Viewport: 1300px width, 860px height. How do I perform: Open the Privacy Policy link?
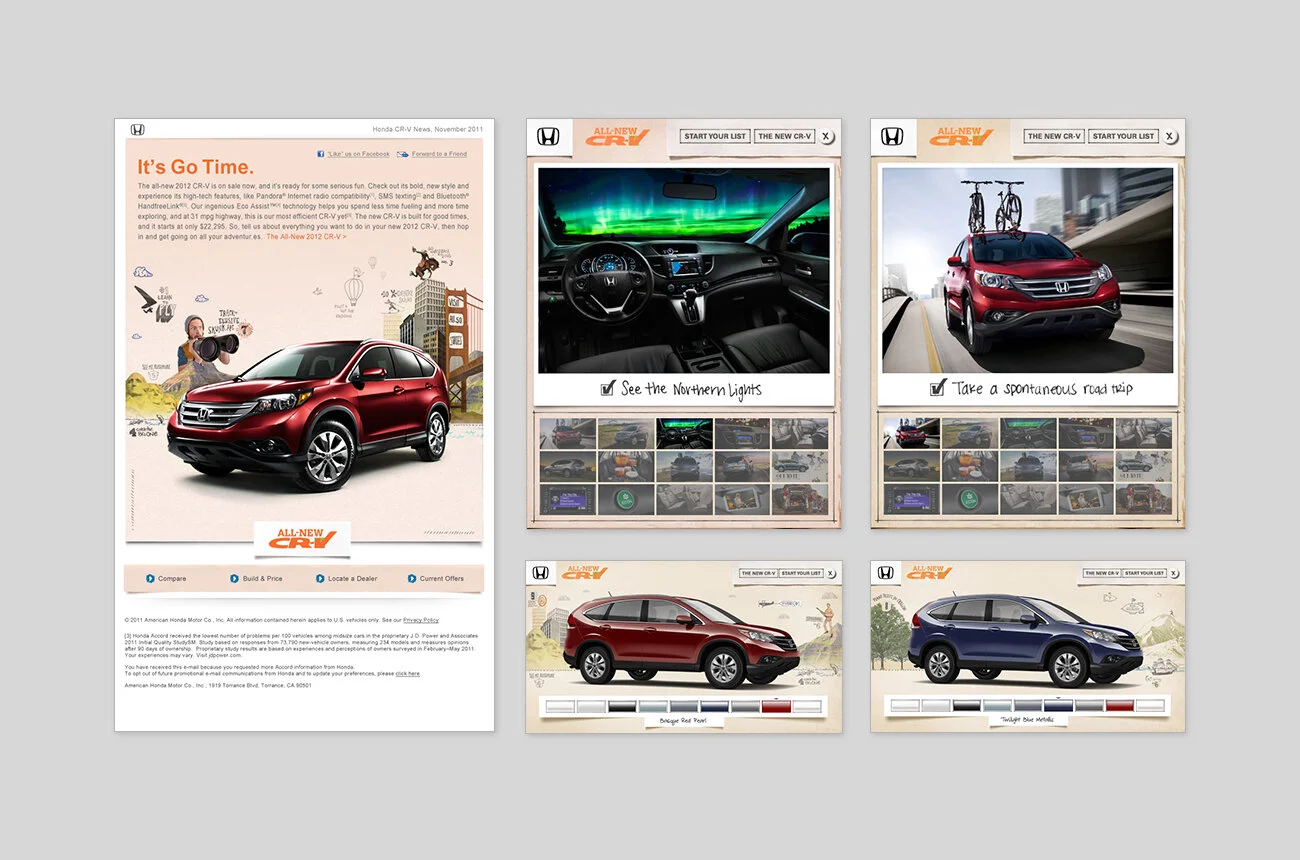coord(421,620)
